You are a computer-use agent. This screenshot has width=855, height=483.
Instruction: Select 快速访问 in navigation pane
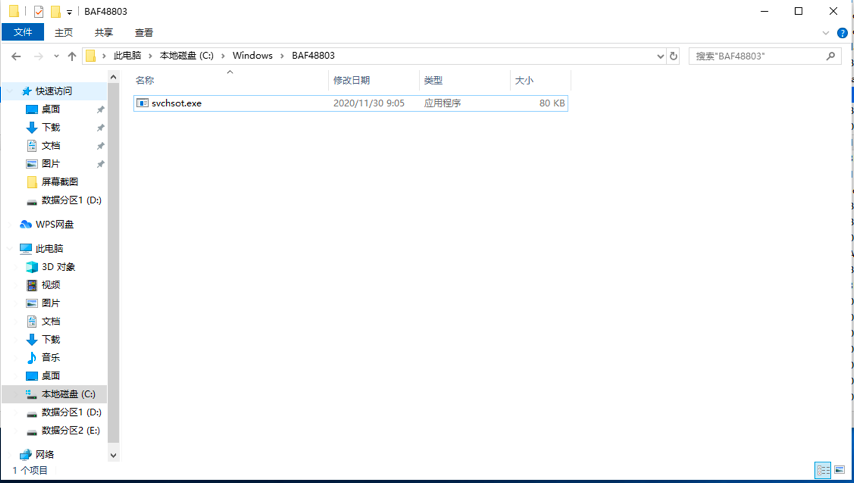53,91
